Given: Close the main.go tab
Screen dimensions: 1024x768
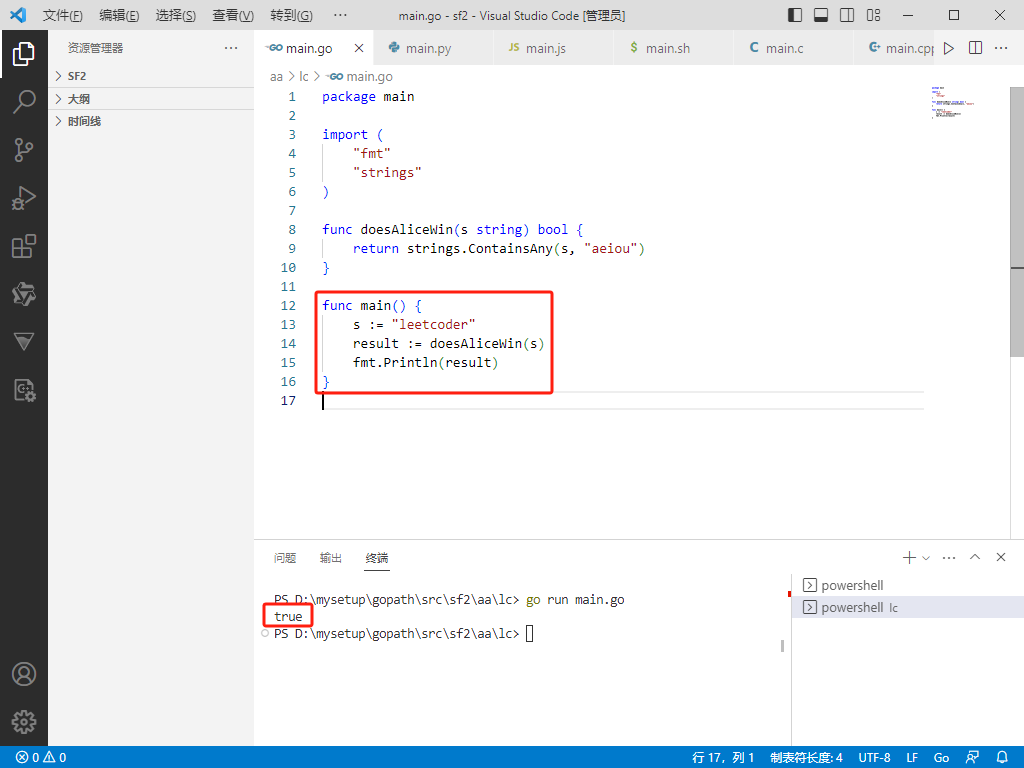Looking at the screenshot, I should click(x=359, y=48).
